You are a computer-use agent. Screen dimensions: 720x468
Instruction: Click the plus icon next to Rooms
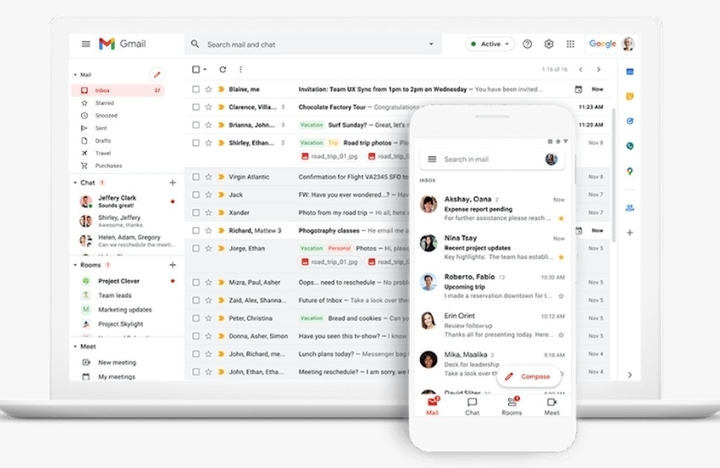pyautogui.click(x=173, y=265)
